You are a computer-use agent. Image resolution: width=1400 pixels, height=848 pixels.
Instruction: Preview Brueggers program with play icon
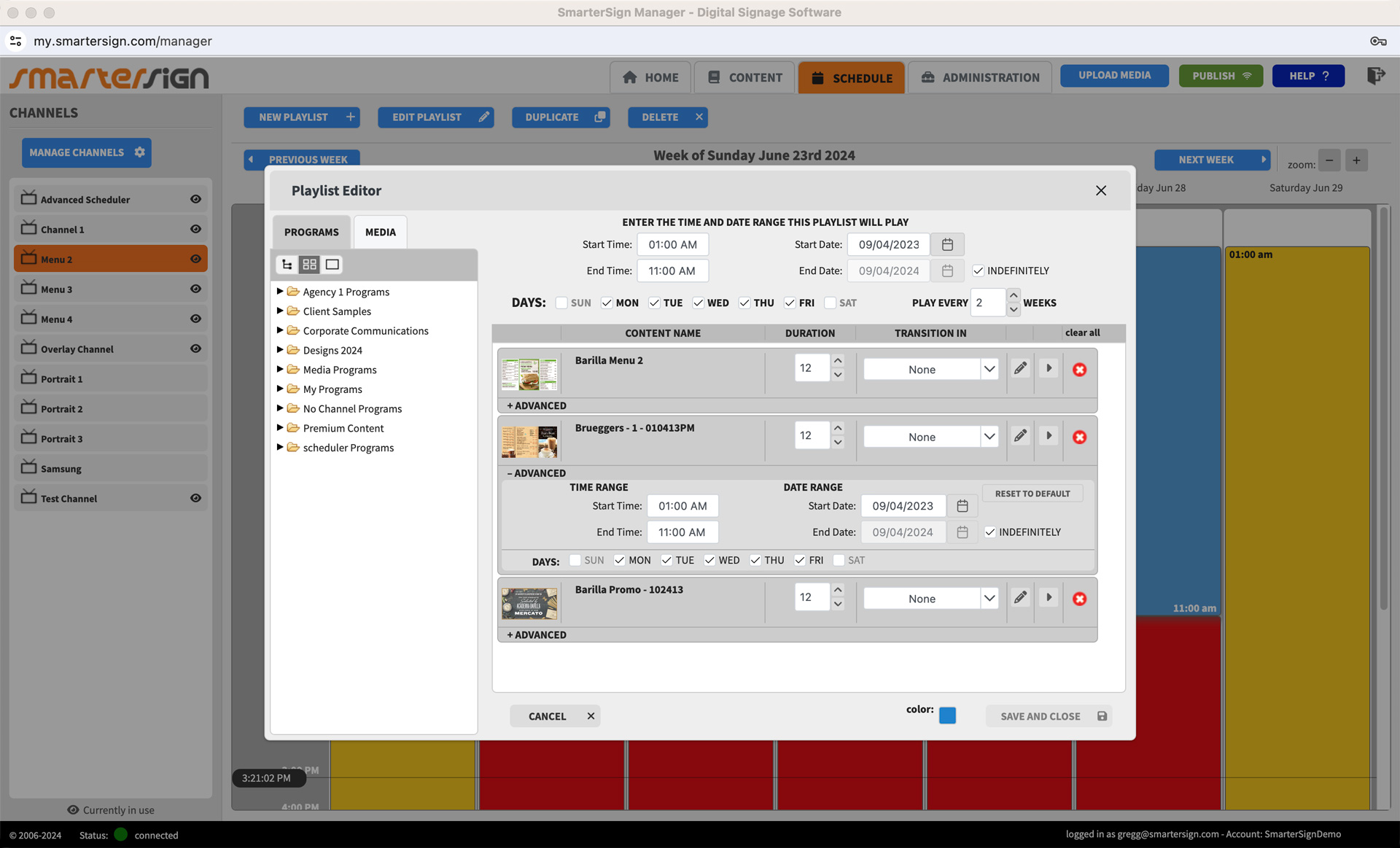pos(1049,436)
